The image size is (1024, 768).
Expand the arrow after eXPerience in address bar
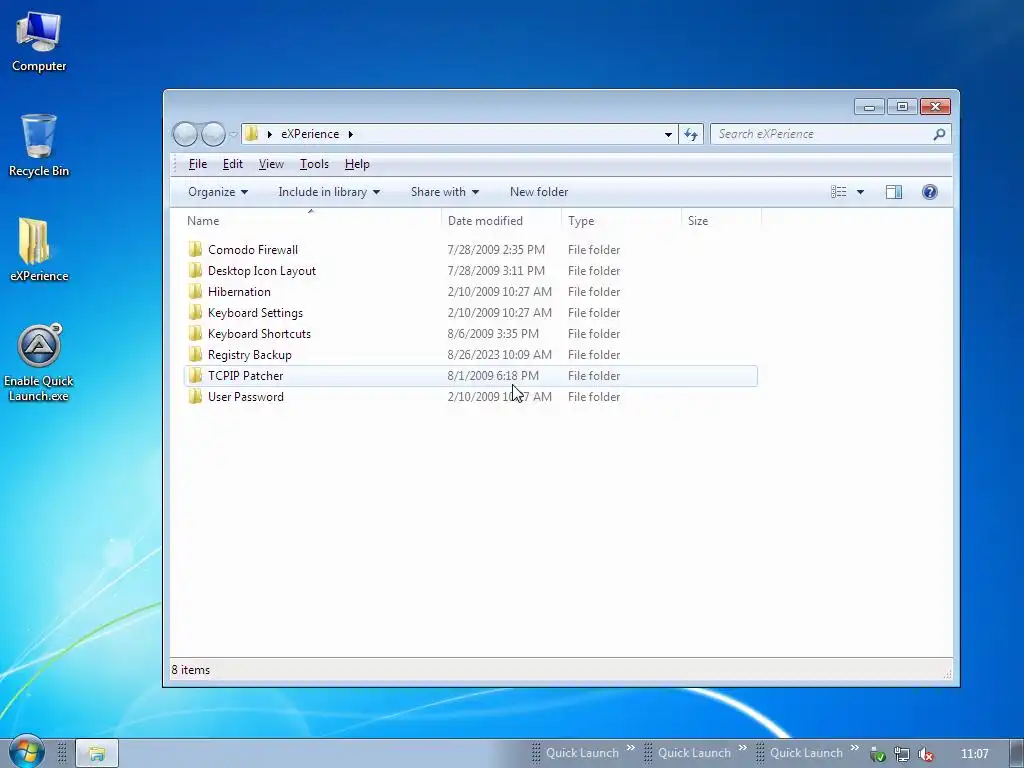click(351, 134)
